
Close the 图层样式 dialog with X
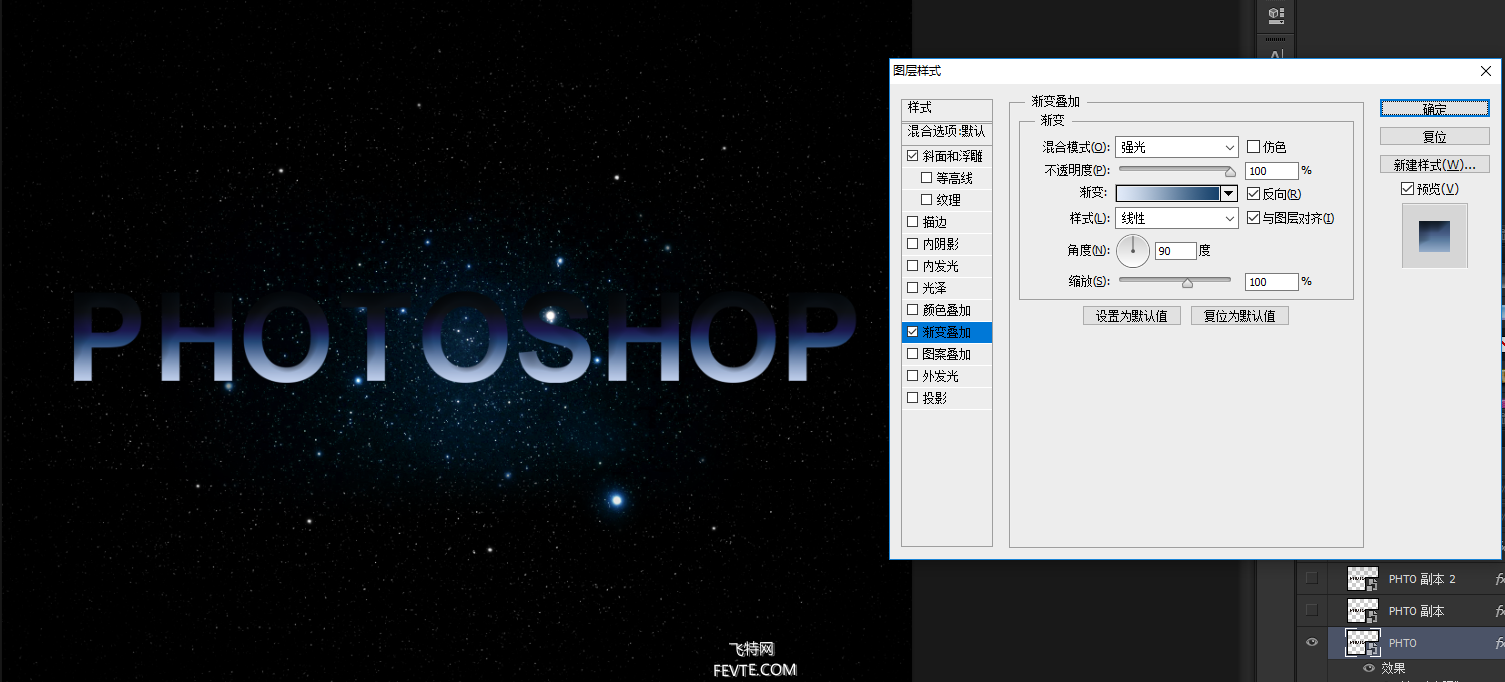pyautogui.click(x=1486, y=71)
